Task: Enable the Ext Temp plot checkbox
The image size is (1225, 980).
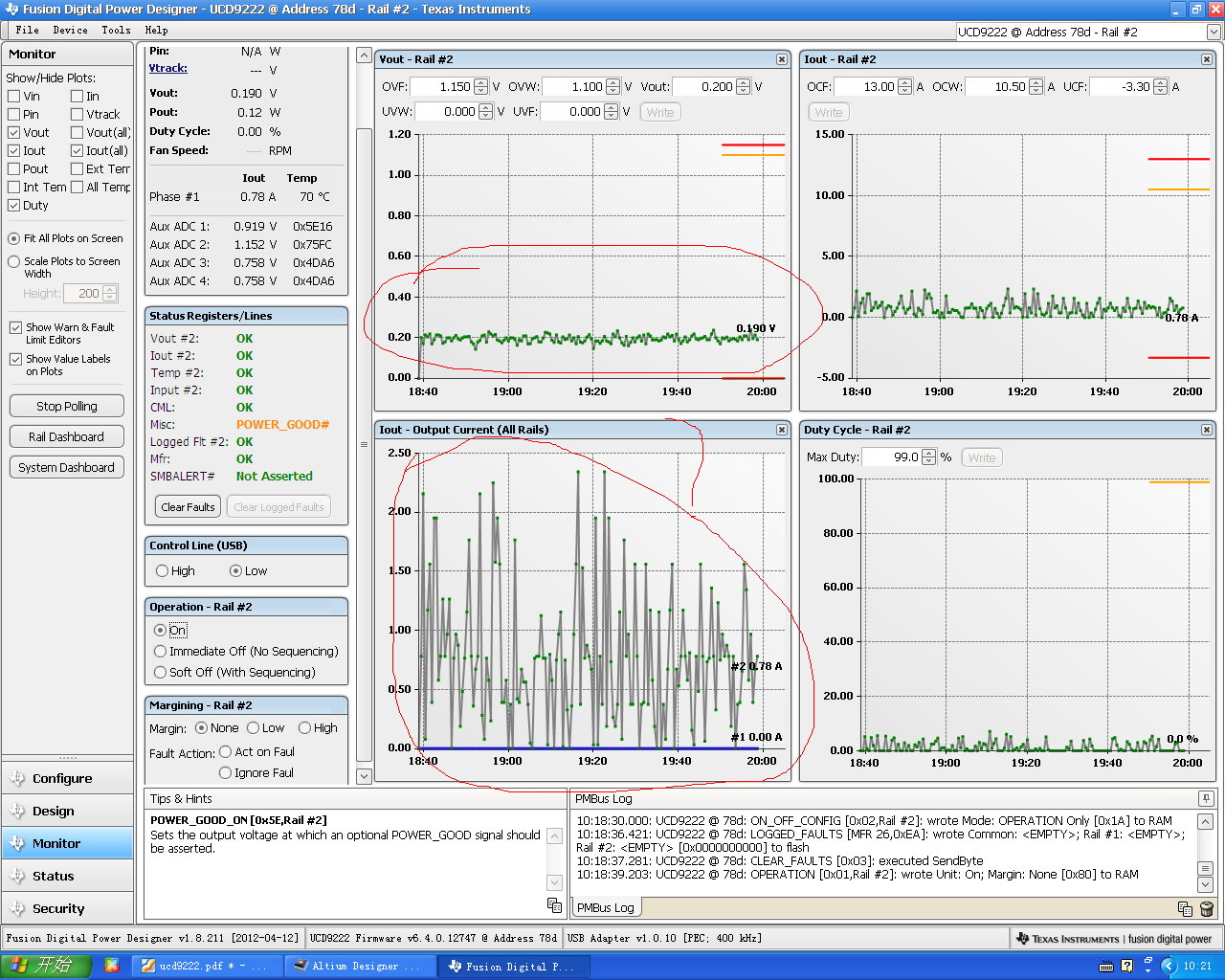Action: point(78,168)
